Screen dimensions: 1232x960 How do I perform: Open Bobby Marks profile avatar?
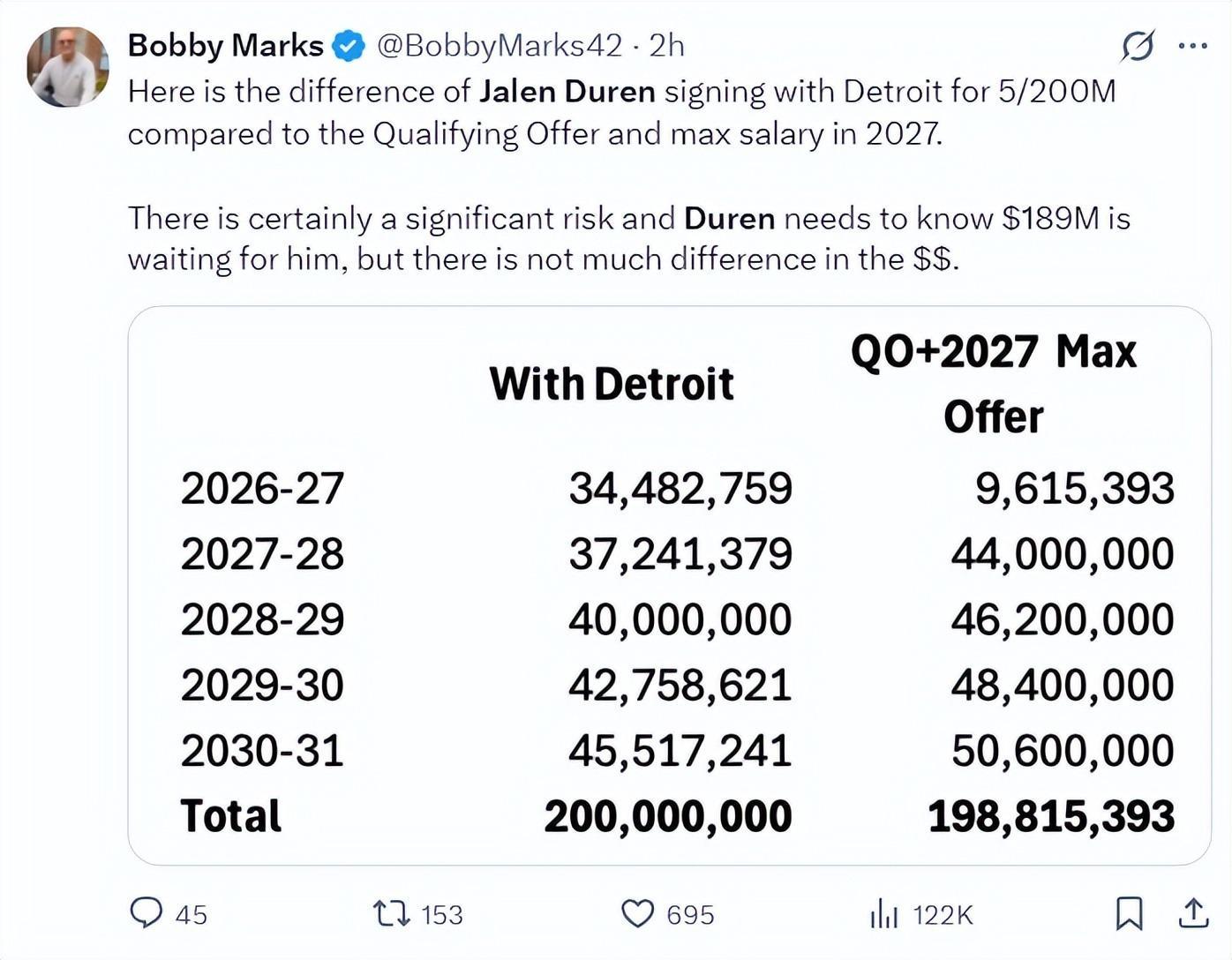(x=68, y=67)
